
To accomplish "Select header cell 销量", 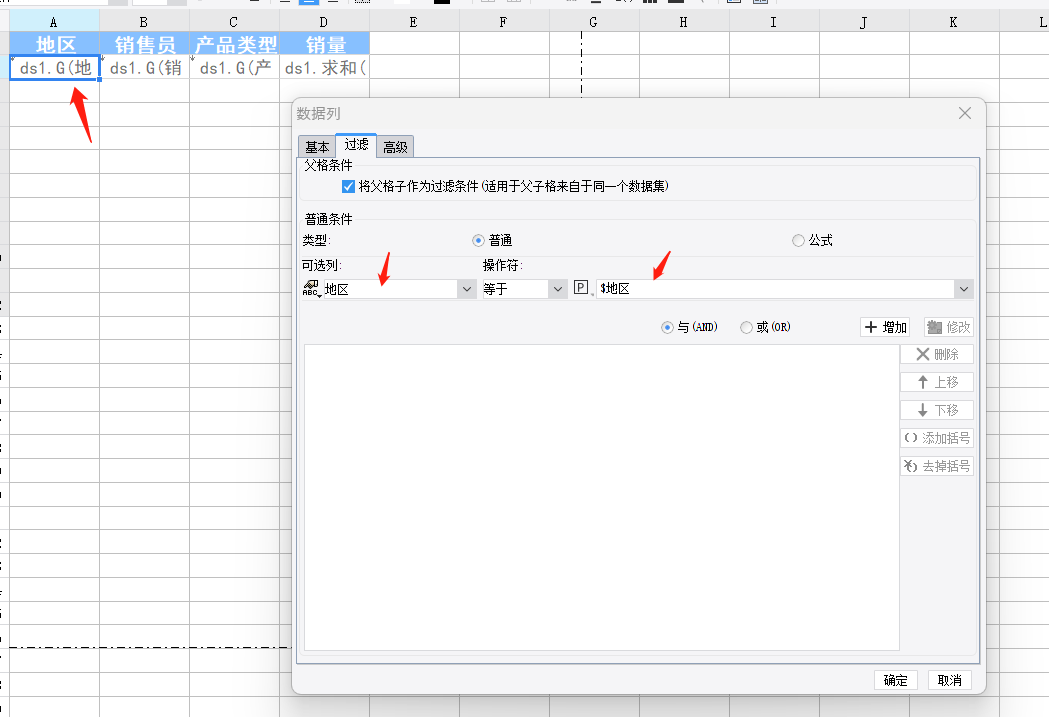I will [324, 44].
